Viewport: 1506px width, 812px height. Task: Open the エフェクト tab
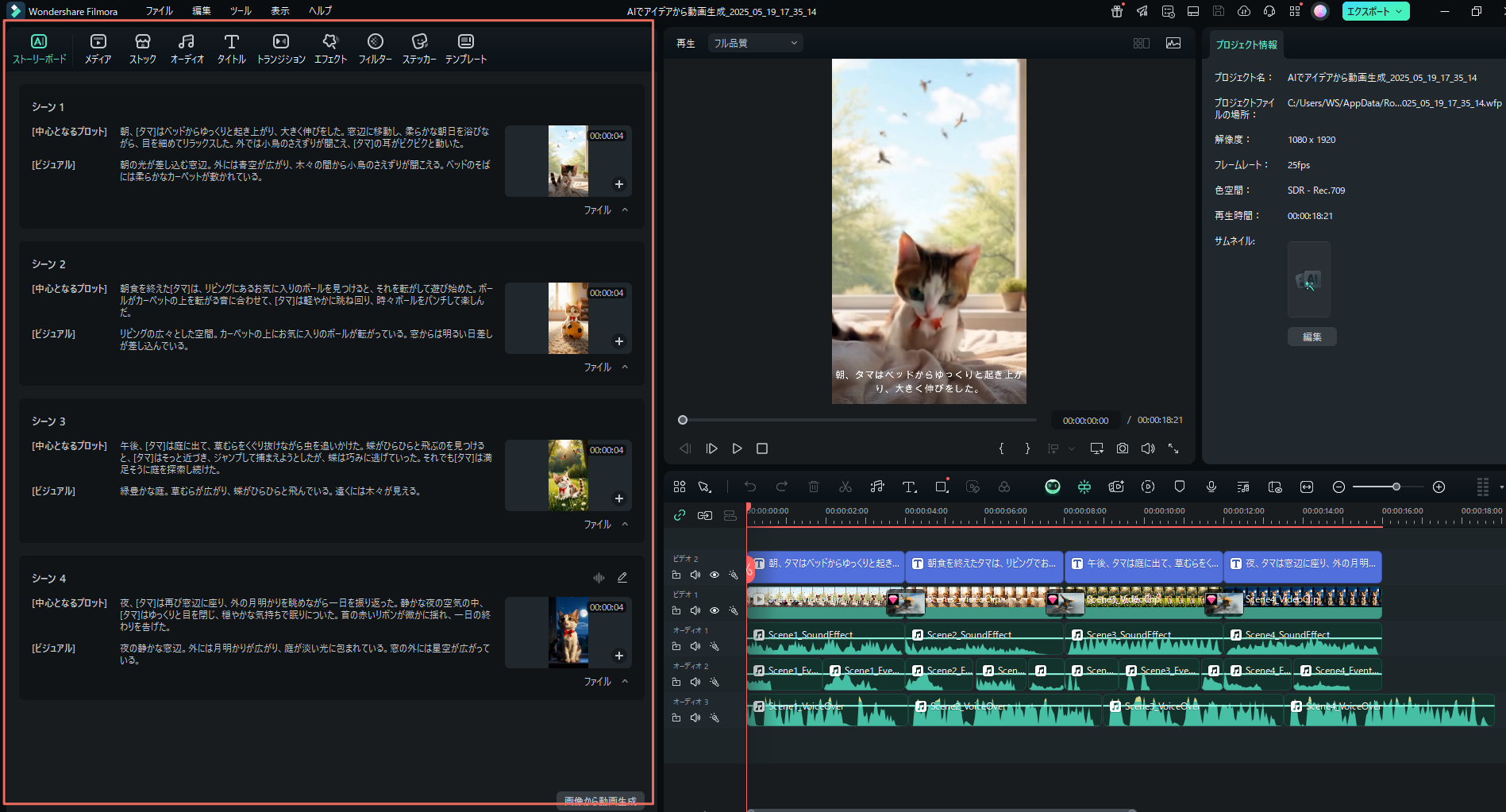point(330,48)
